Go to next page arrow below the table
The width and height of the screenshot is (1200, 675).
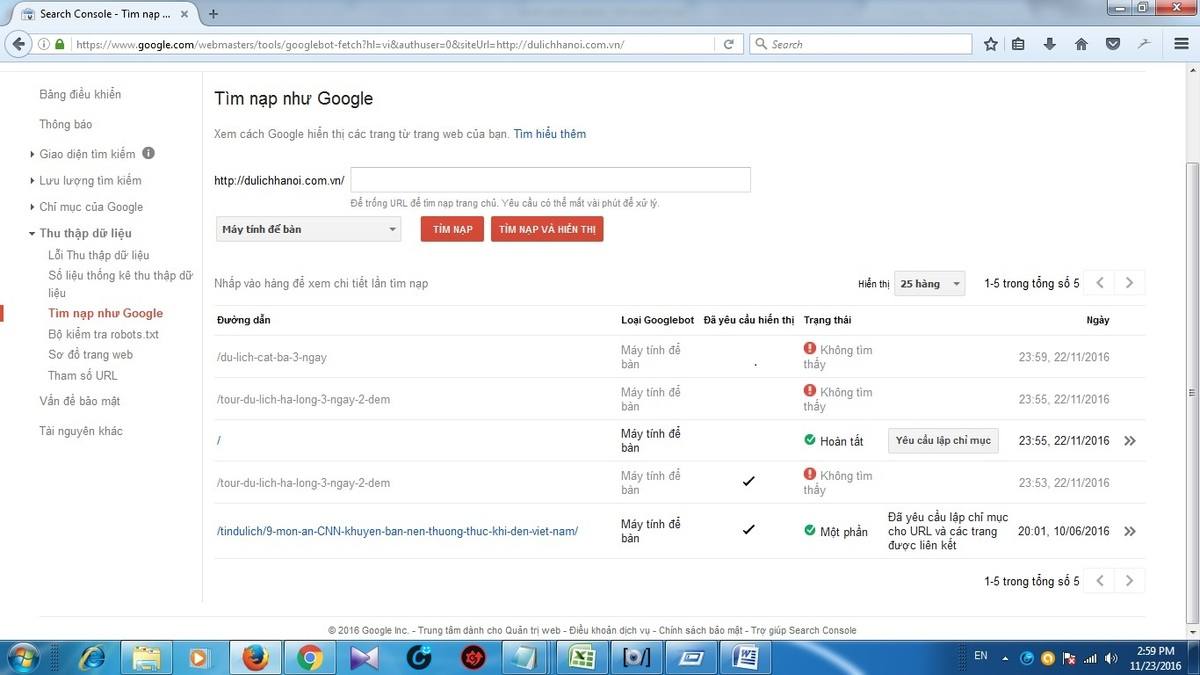click(x=1130, y=580)
